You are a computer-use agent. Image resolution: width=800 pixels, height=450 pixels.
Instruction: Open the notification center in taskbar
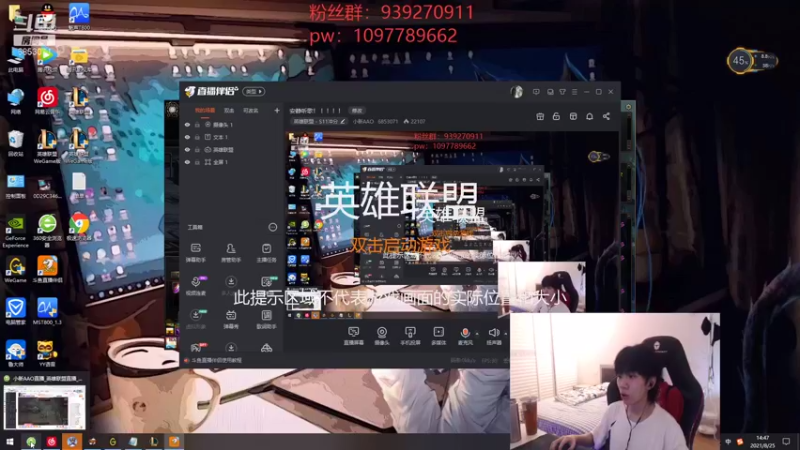786,442
